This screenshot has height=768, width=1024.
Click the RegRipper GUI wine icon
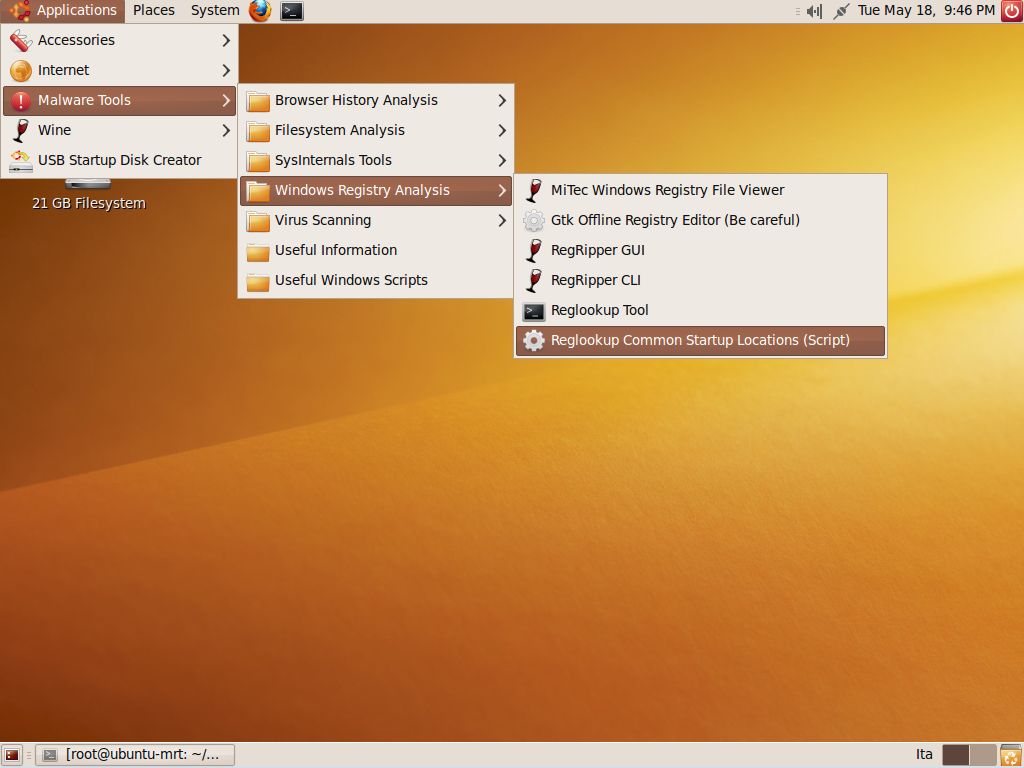[534, 251]
